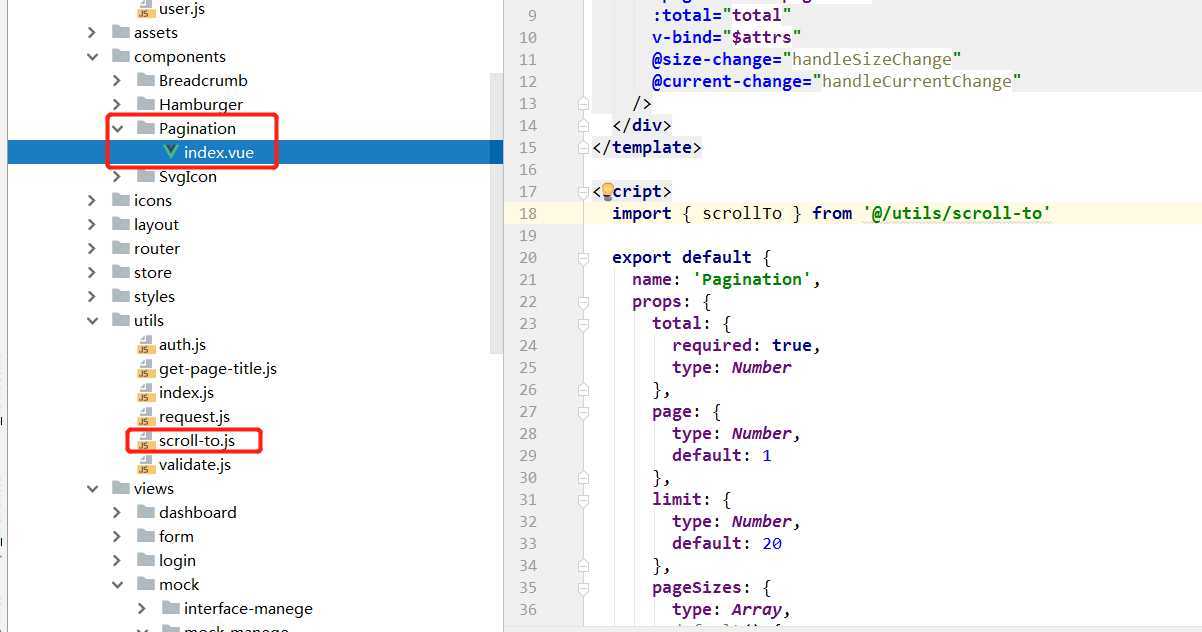The height and width of the screenshot is (632, 1202).
Task: Click the scroll-to.js file icon
Action: 146,441
